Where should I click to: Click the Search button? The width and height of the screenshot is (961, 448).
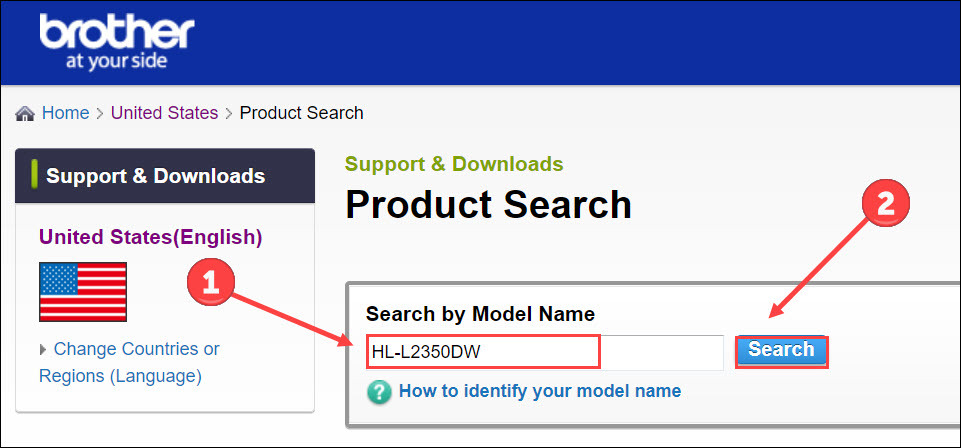pyautogui.click(x=781, y=352)
